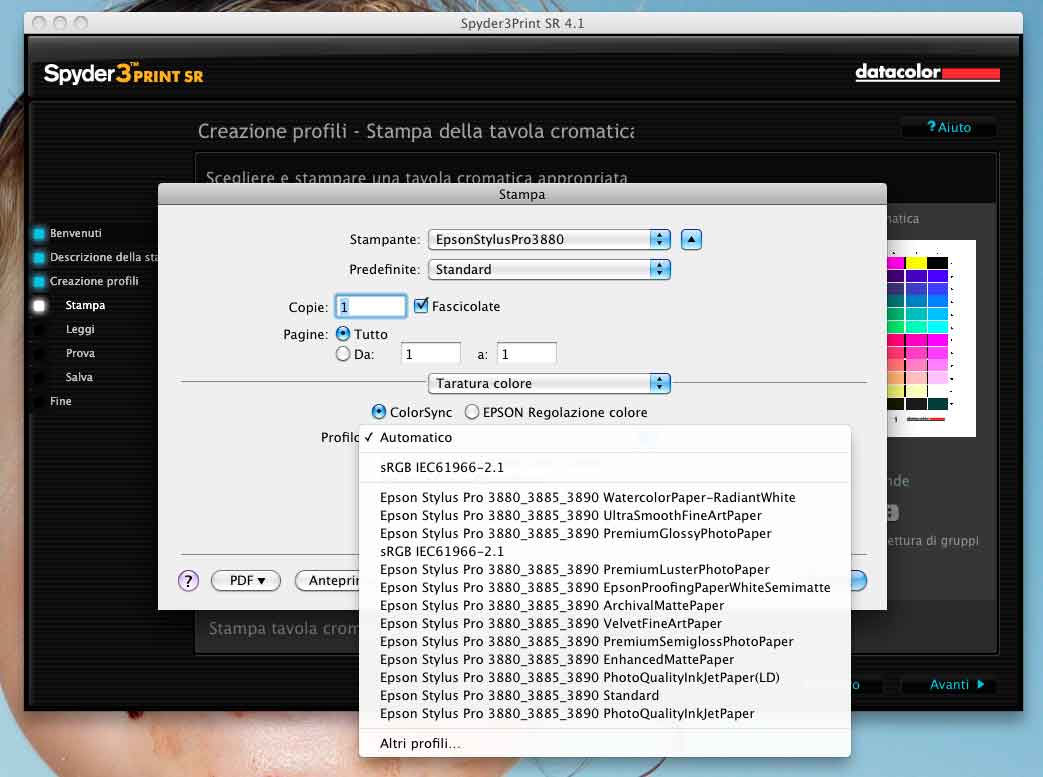The height and width of the screenshot is (777, 1043).
Task: Open the Stampante printer dropdown
Action: pos(548,240)
